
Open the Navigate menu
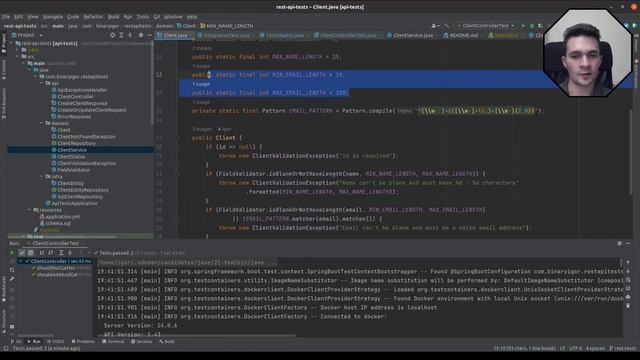pos(53,17)
